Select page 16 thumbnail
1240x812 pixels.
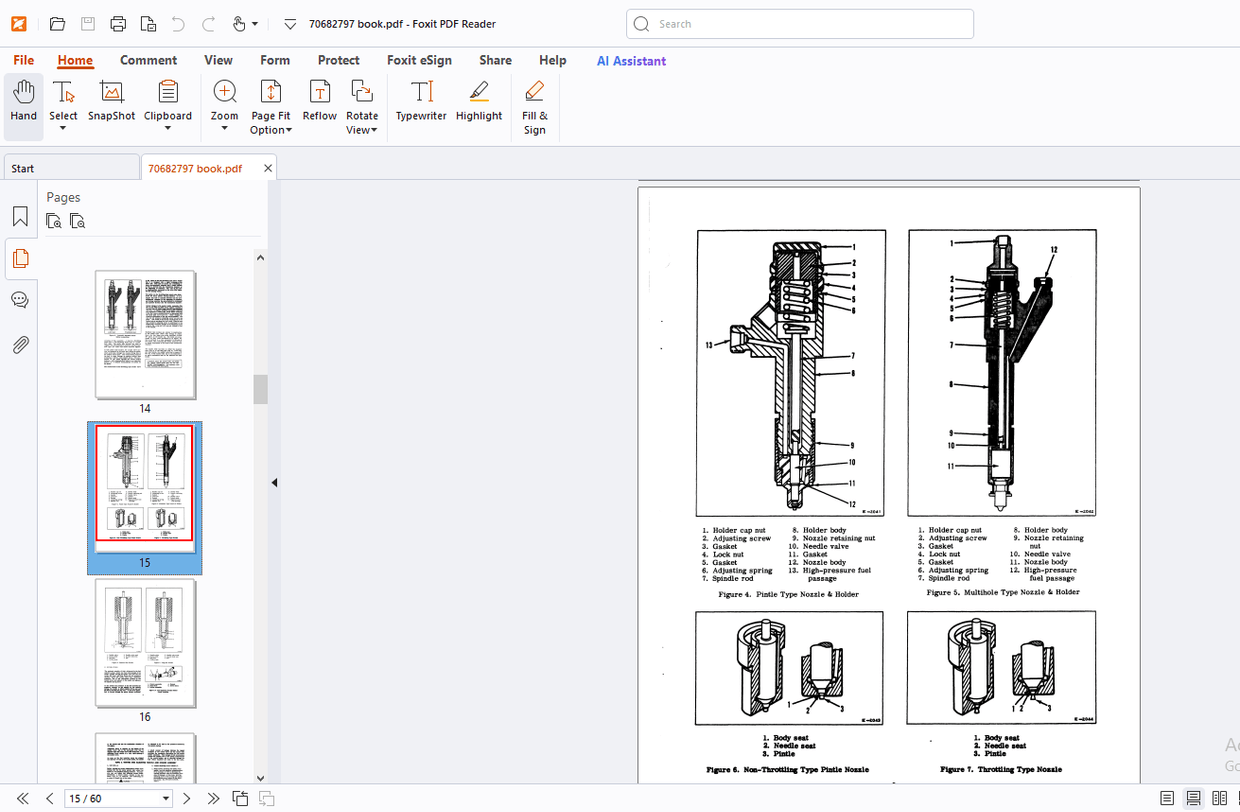145,644
